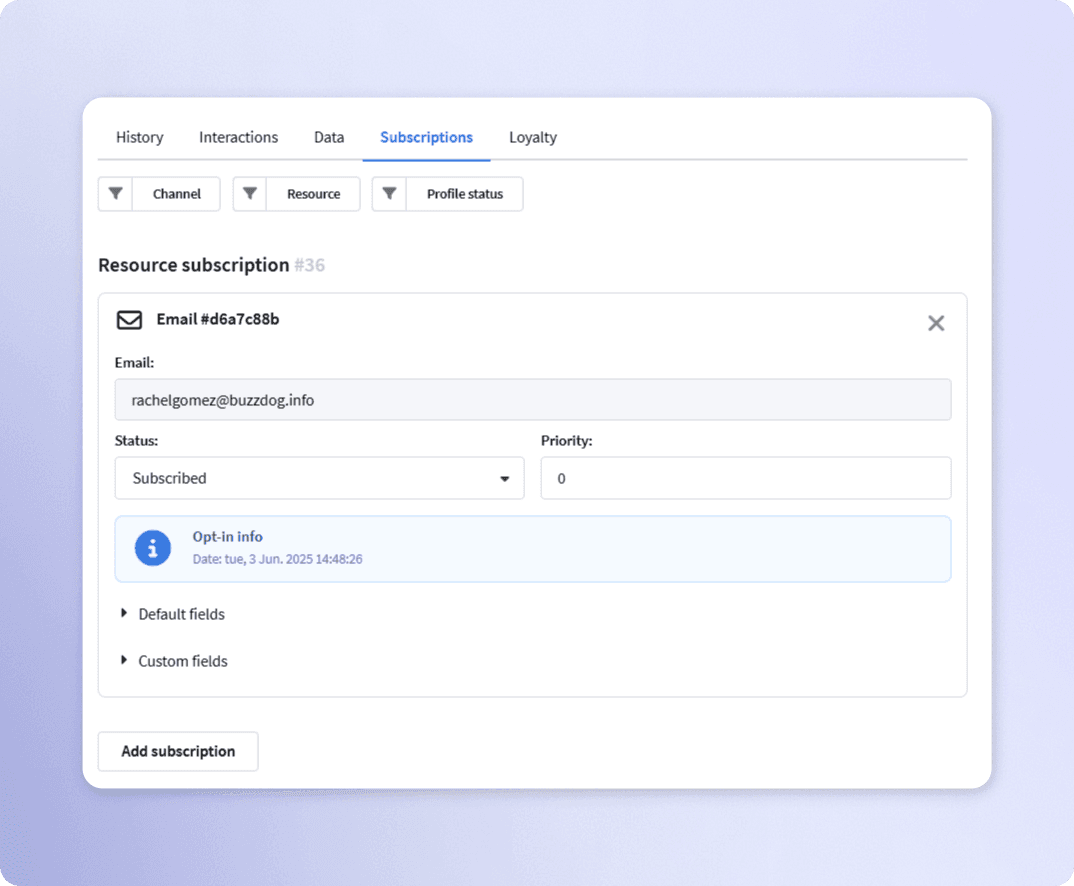Expand the Default fields section
The width and height of the screenshot is (1074, 886).
coord(173,614)
